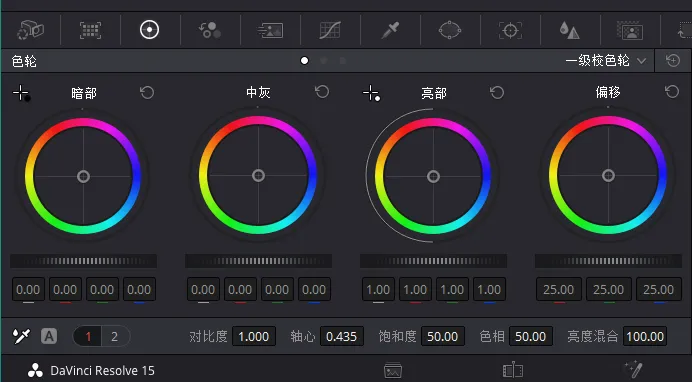Click 偏移 green channel value 25.00

609,289
